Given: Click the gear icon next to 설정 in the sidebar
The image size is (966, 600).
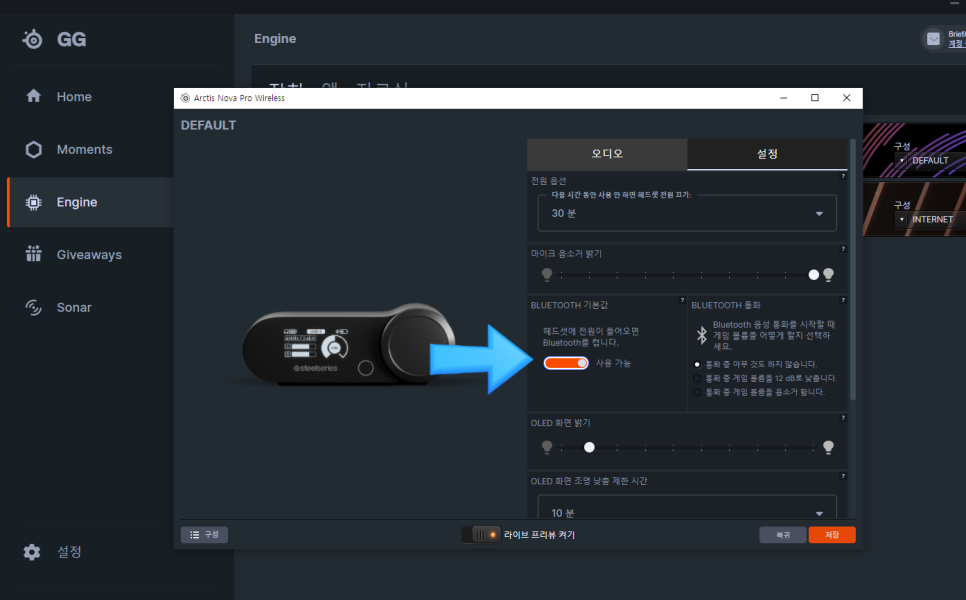Looking at the screenshot, I should (x=32, y=552).
